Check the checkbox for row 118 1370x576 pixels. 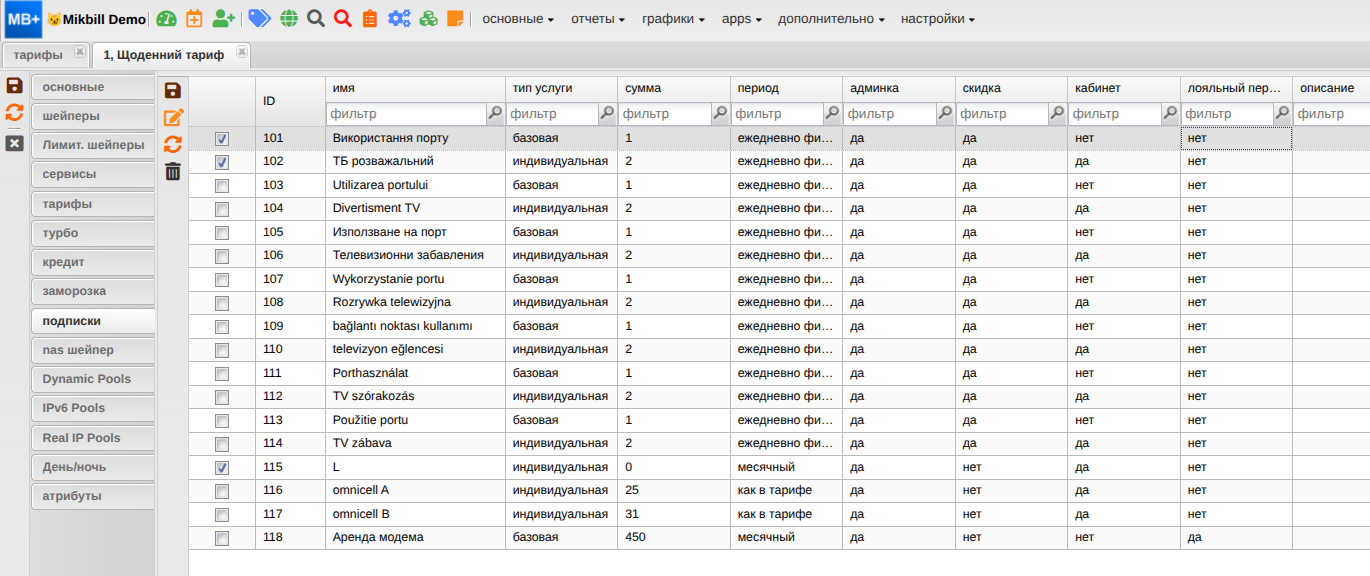(222, 538)
